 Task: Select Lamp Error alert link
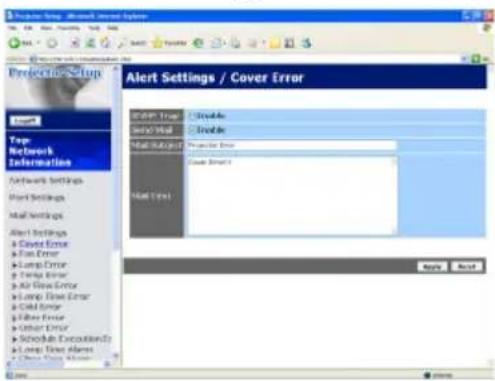42,265
